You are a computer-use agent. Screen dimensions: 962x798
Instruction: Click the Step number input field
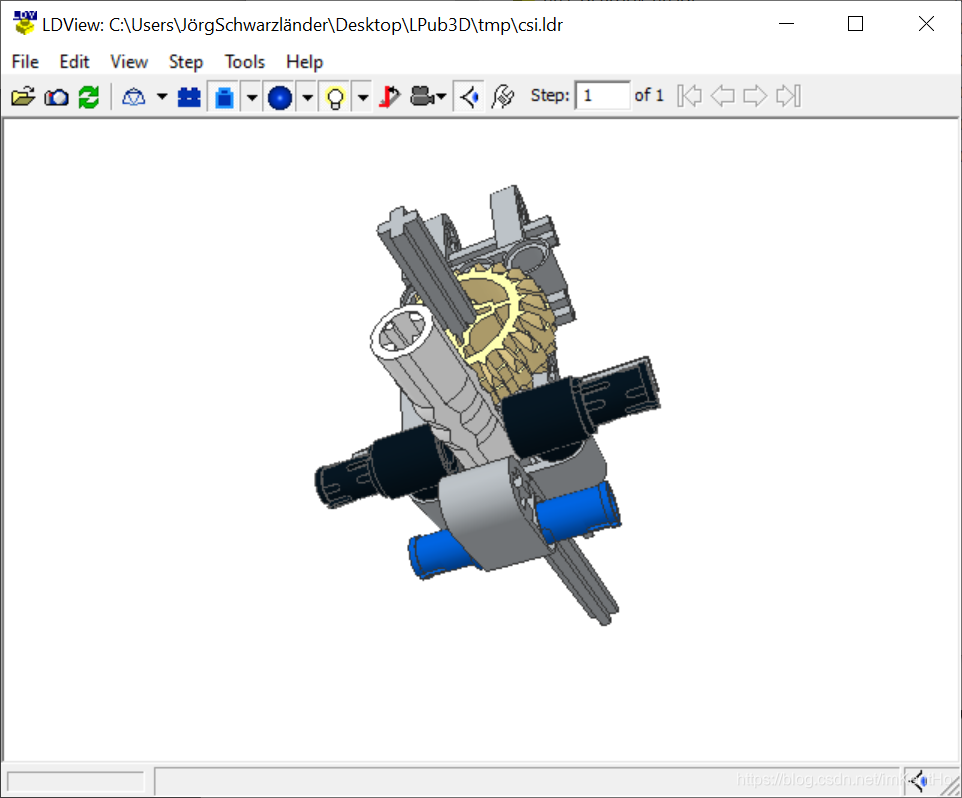[602, 96]
